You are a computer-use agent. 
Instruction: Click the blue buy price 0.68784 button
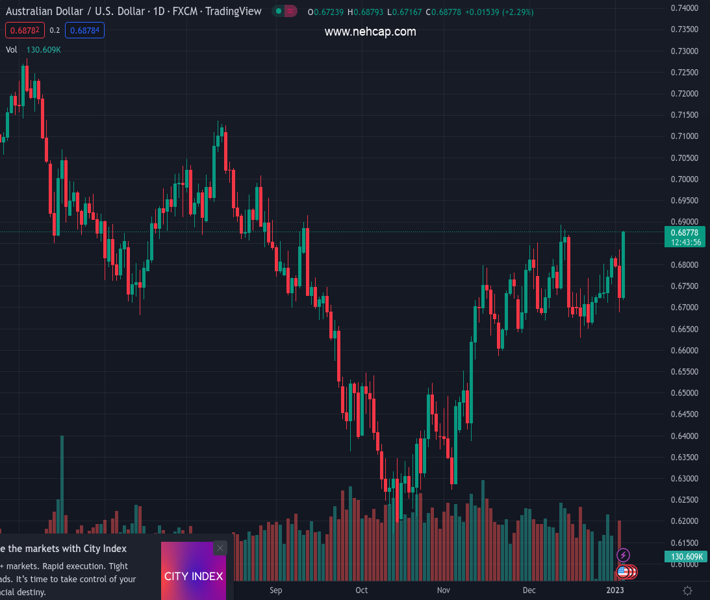(86, 30)
